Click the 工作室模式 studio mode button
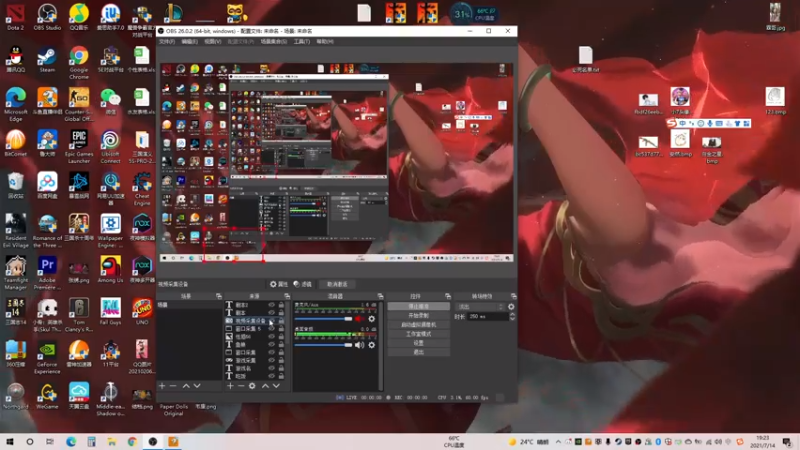 (418, 334)
